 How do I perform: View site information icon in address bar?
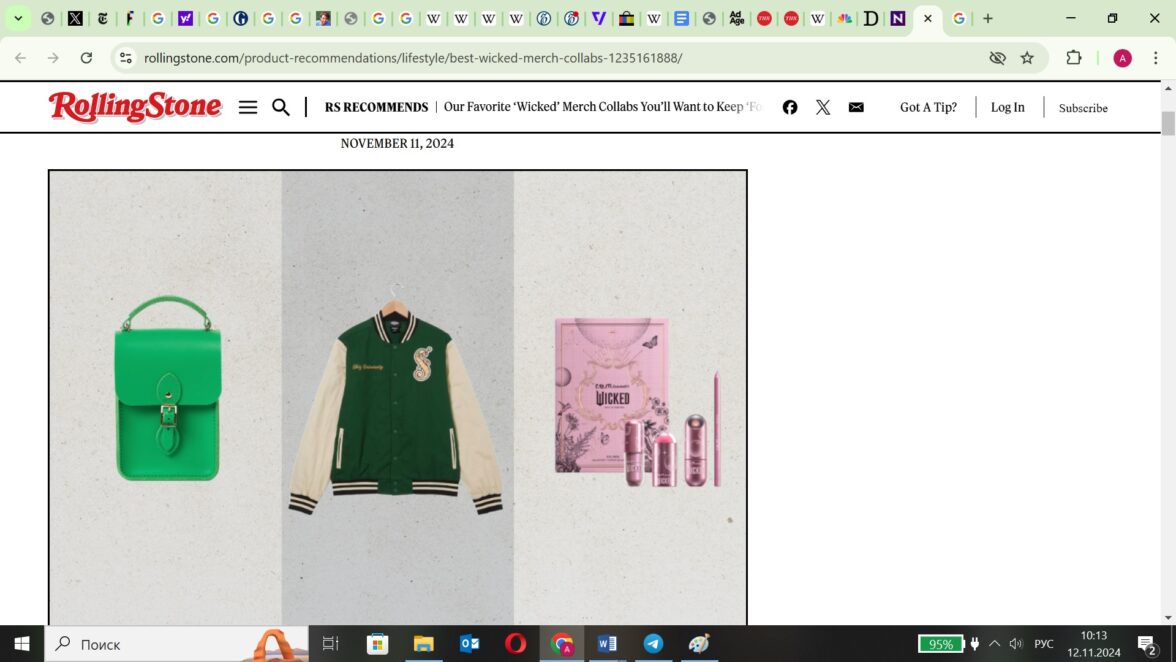(125, 58)
